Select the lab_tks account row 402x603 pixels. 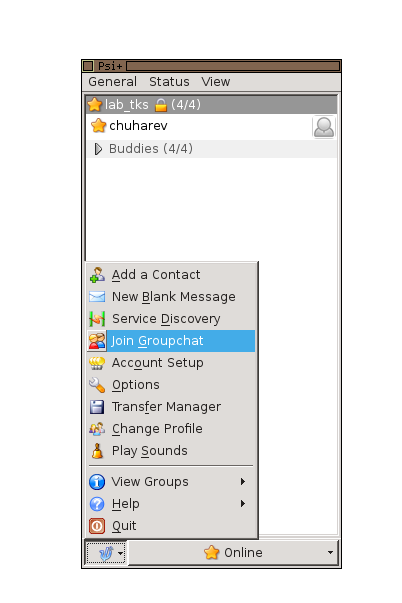point(211,105)
